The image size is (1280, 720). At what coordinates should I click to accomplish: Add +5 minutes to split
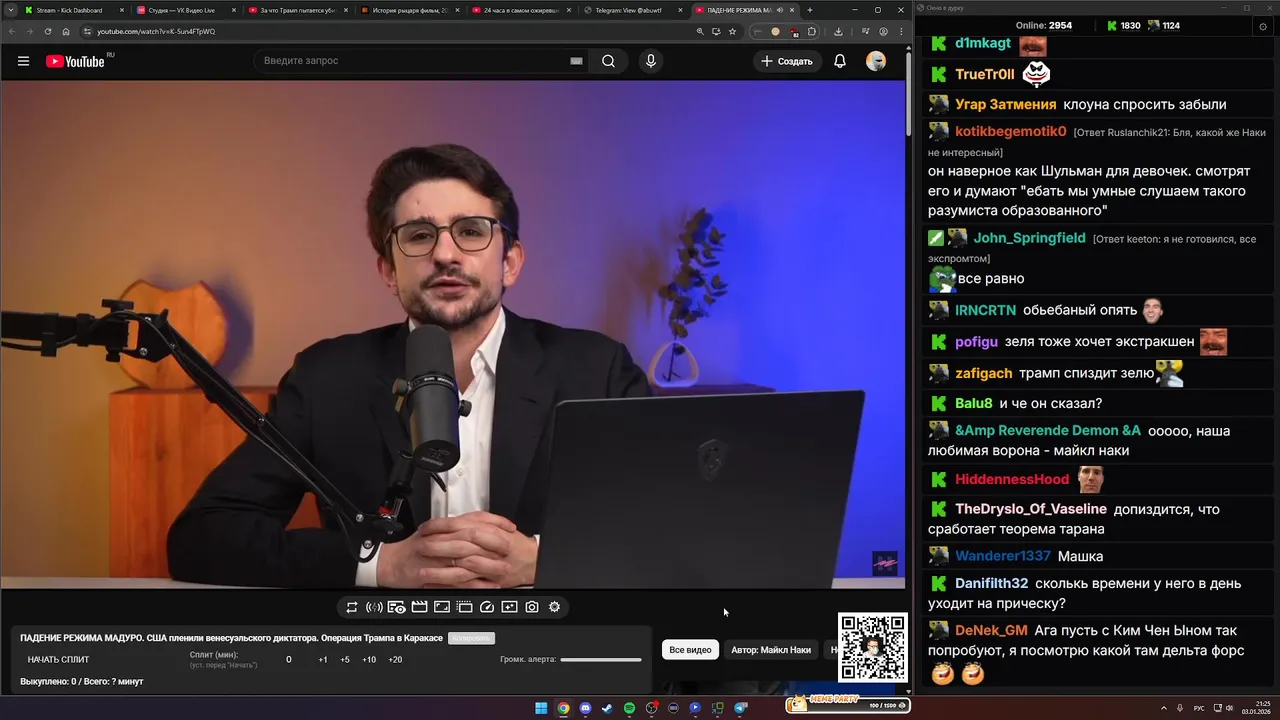[x=345, y=660]
